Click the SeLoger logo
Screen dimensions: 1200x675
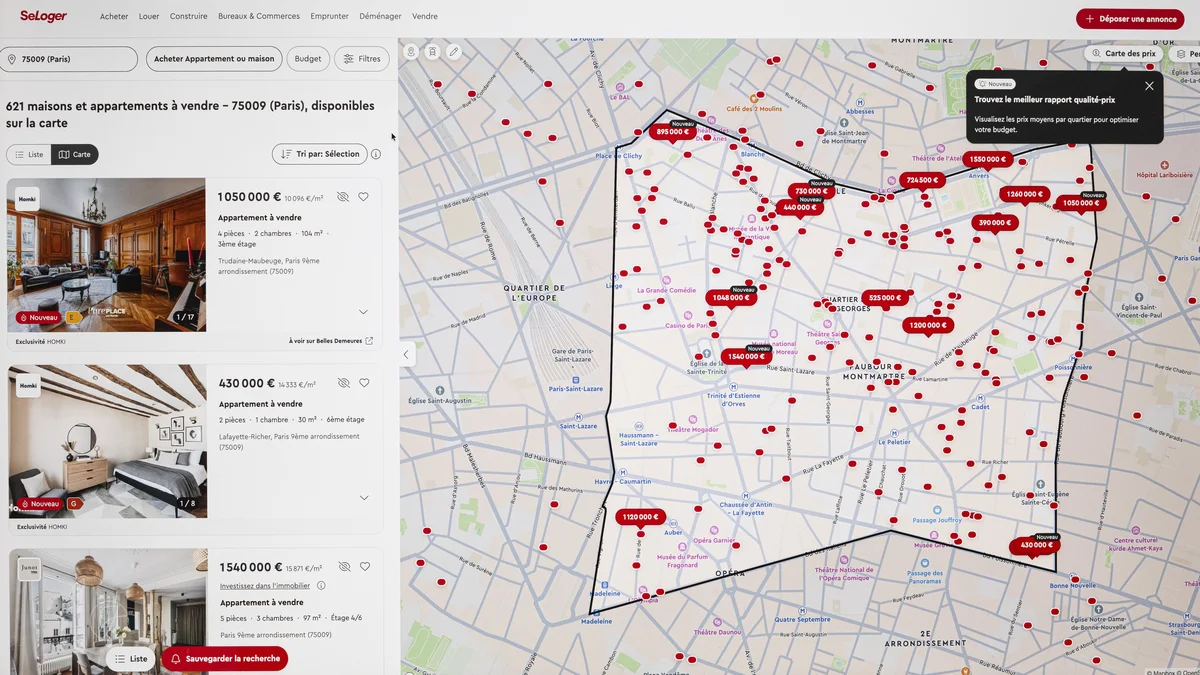[43, 16]
